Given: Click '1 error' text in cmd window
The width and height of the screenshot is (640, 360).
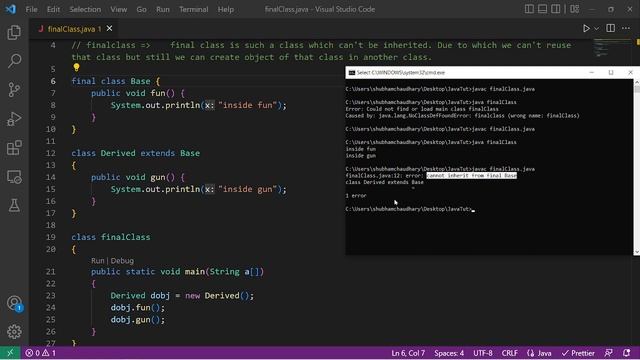Looking at the screenshot, I should [356, 196].
